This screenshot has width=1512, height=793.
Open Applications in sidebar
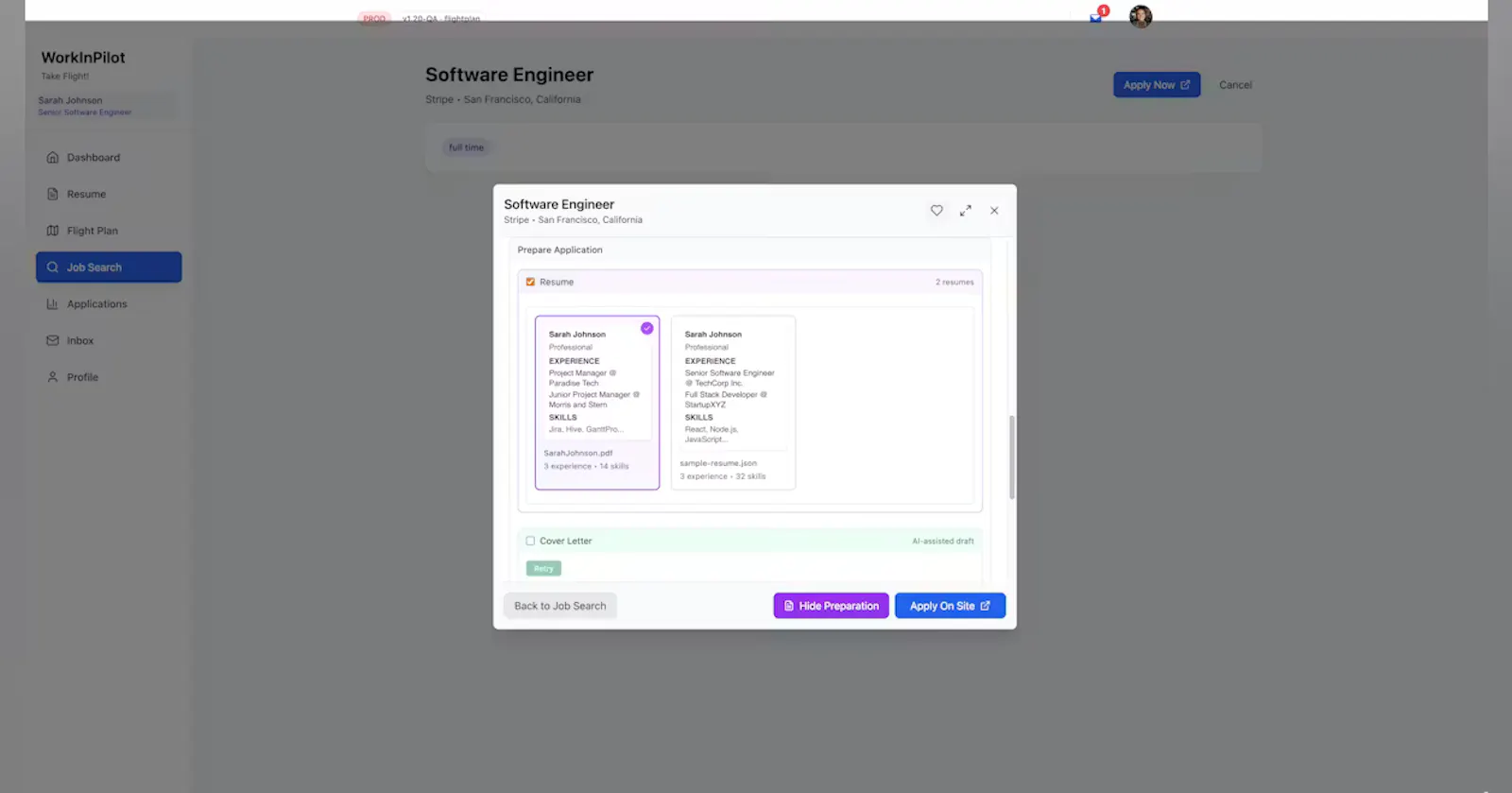[109, 304]
